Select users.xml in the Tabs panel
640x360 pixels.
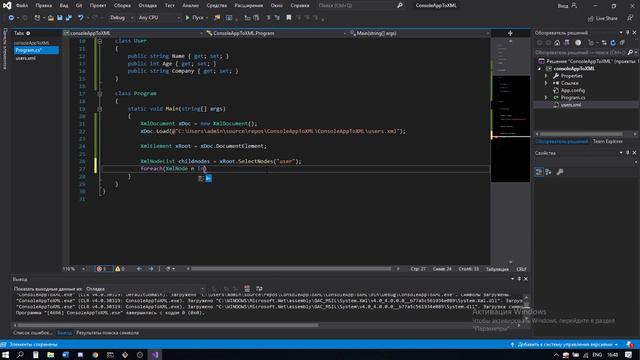click(26, 58)
